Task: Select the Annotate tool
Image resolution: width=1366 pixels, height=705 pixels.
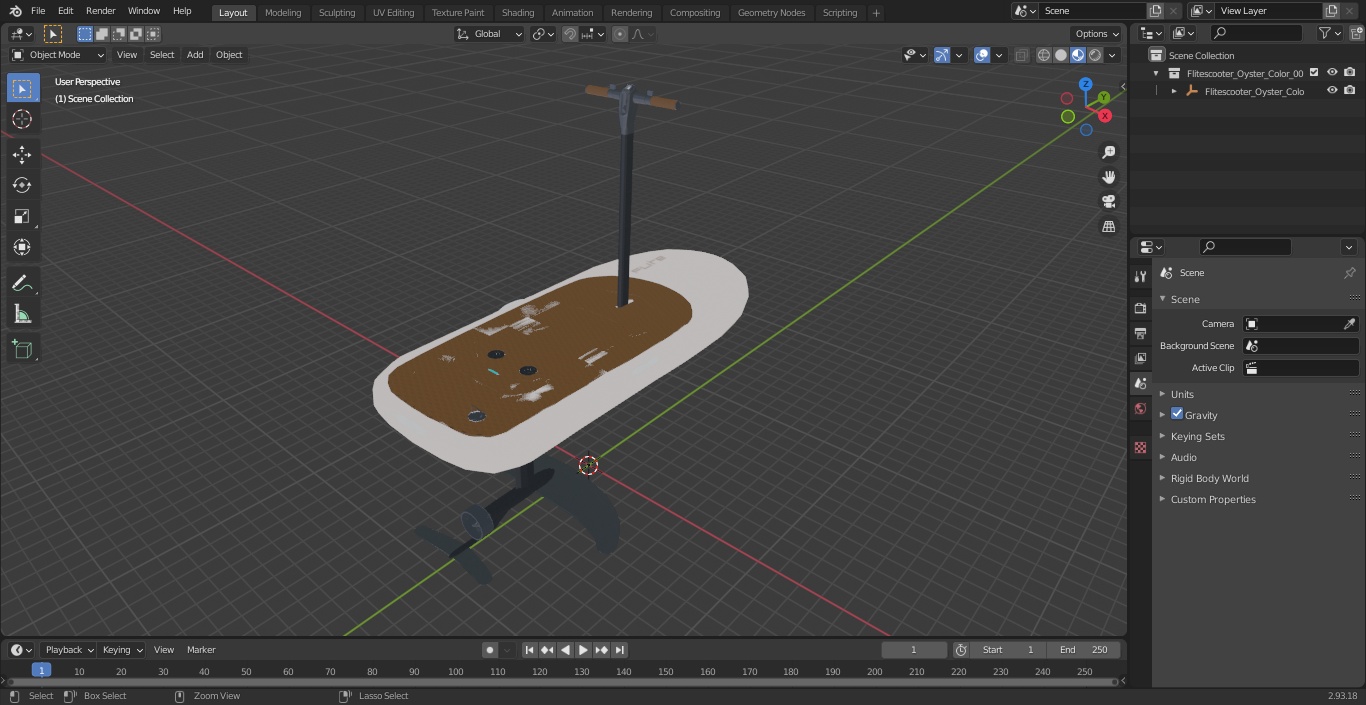Action: pyautogui.click(x=22, y=283)
